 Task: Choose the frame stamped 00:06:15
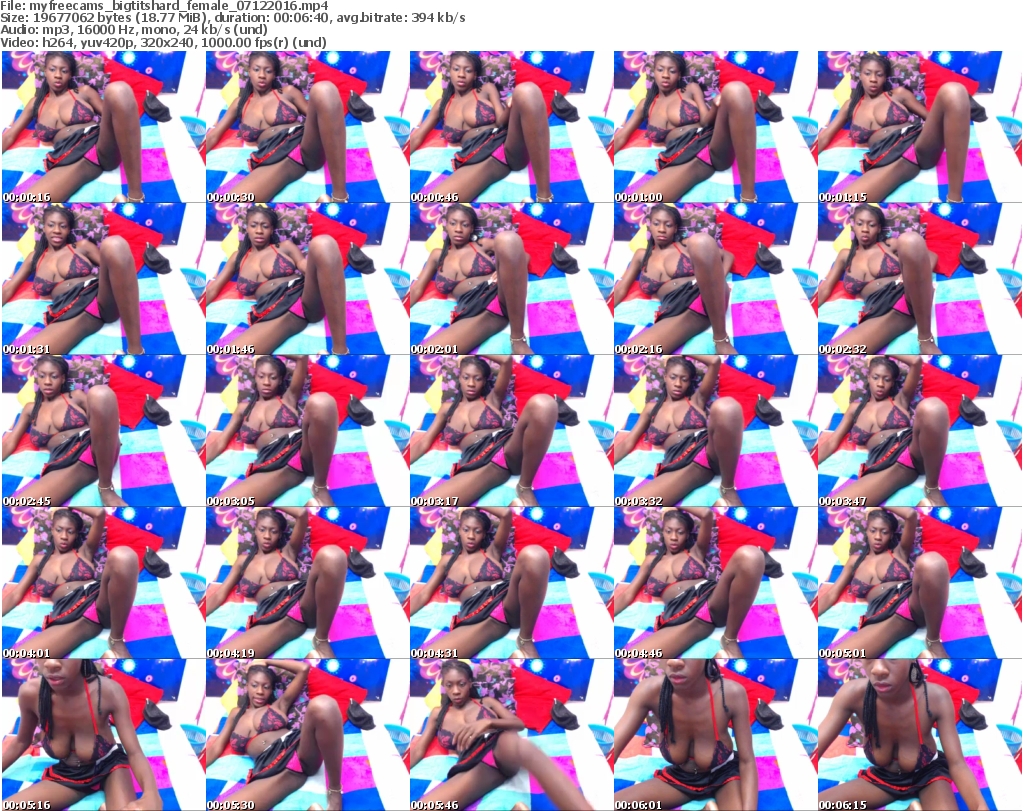coord(919,735)
